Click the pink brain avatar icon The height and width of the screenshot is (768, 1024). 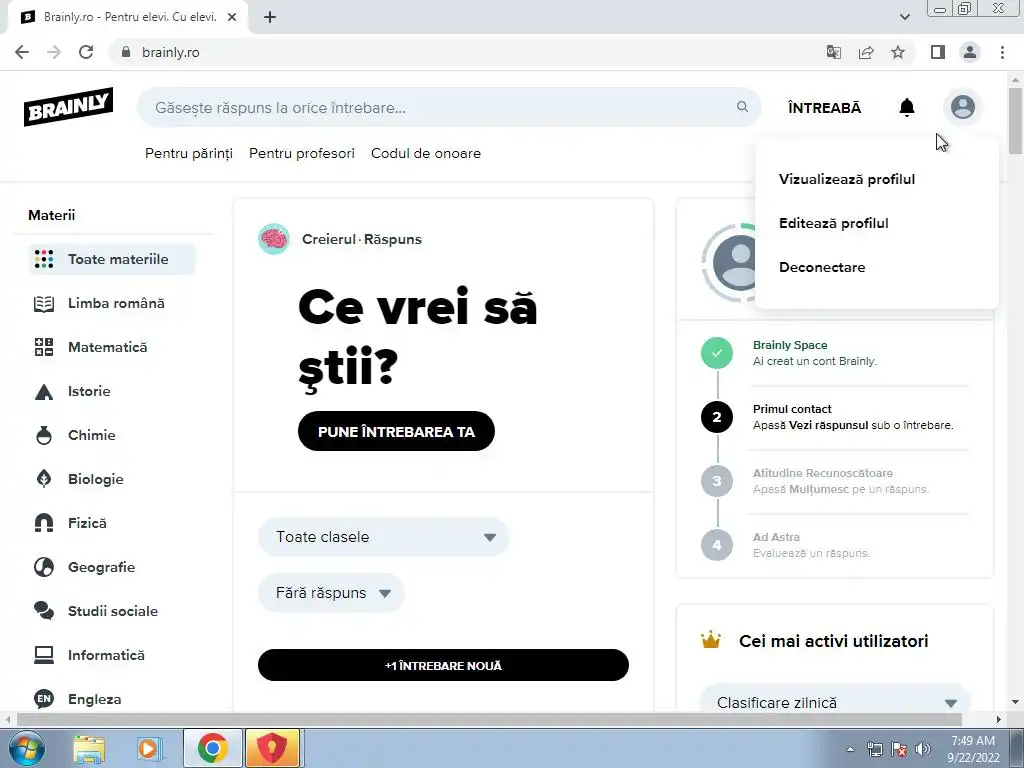274,239
